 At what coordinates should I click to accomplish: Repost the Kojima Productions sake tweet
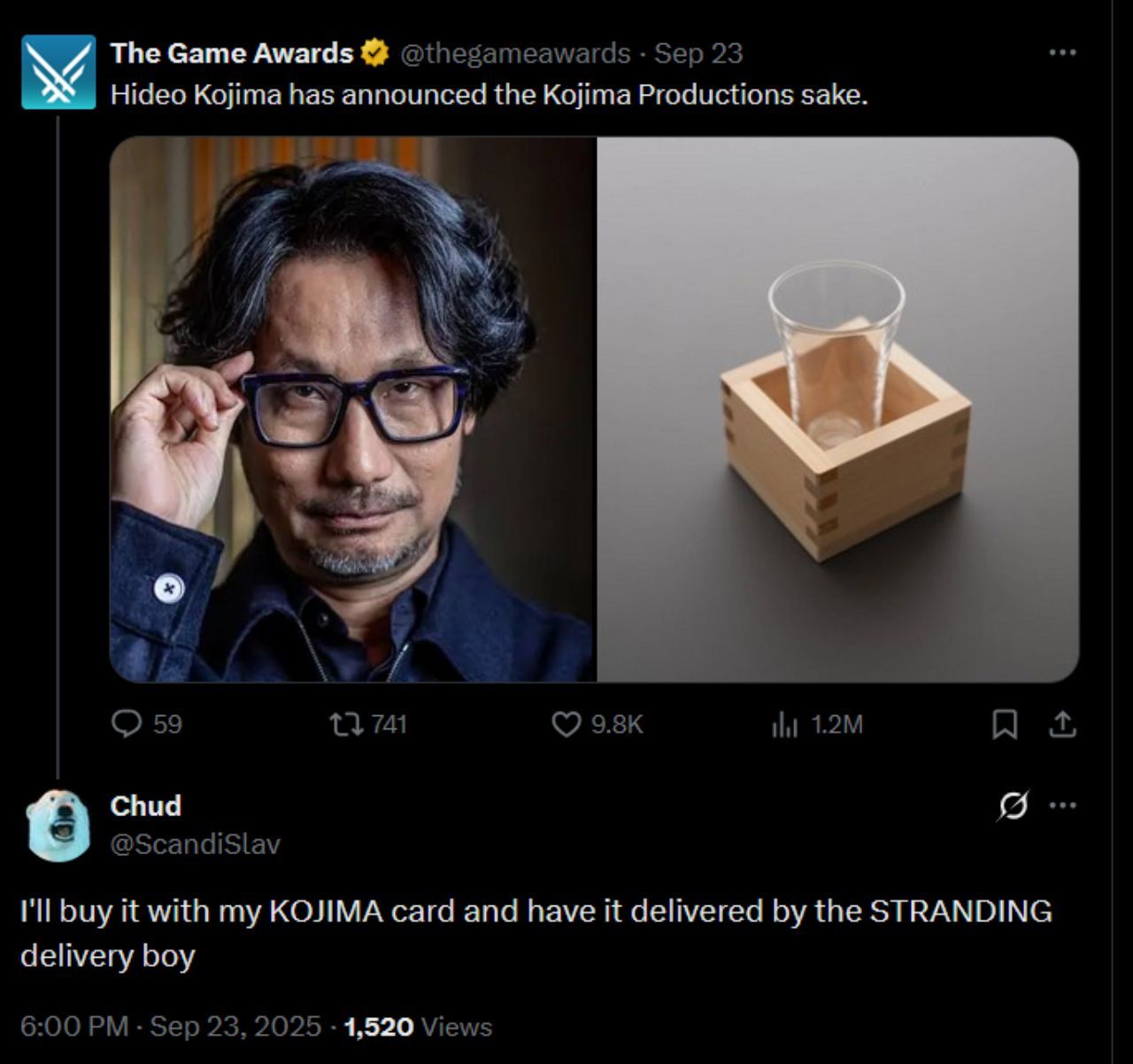click(x=346, y=725)
